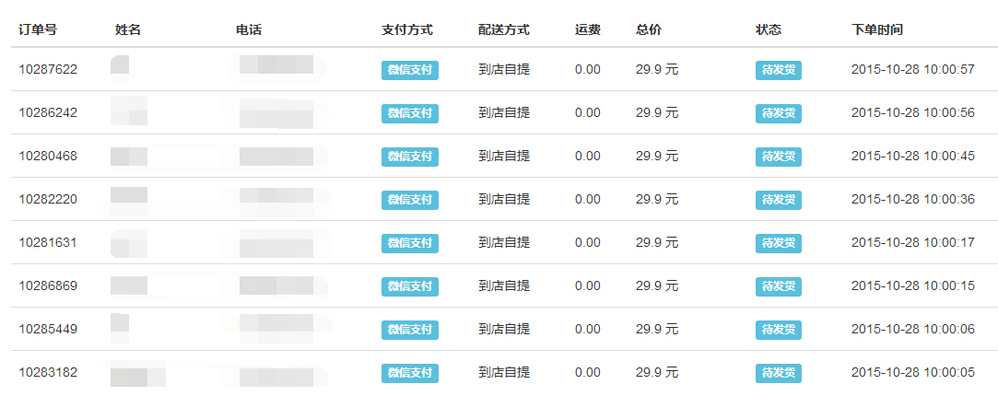Click 到店自提 in order 10281631 row

coord(504,243)
